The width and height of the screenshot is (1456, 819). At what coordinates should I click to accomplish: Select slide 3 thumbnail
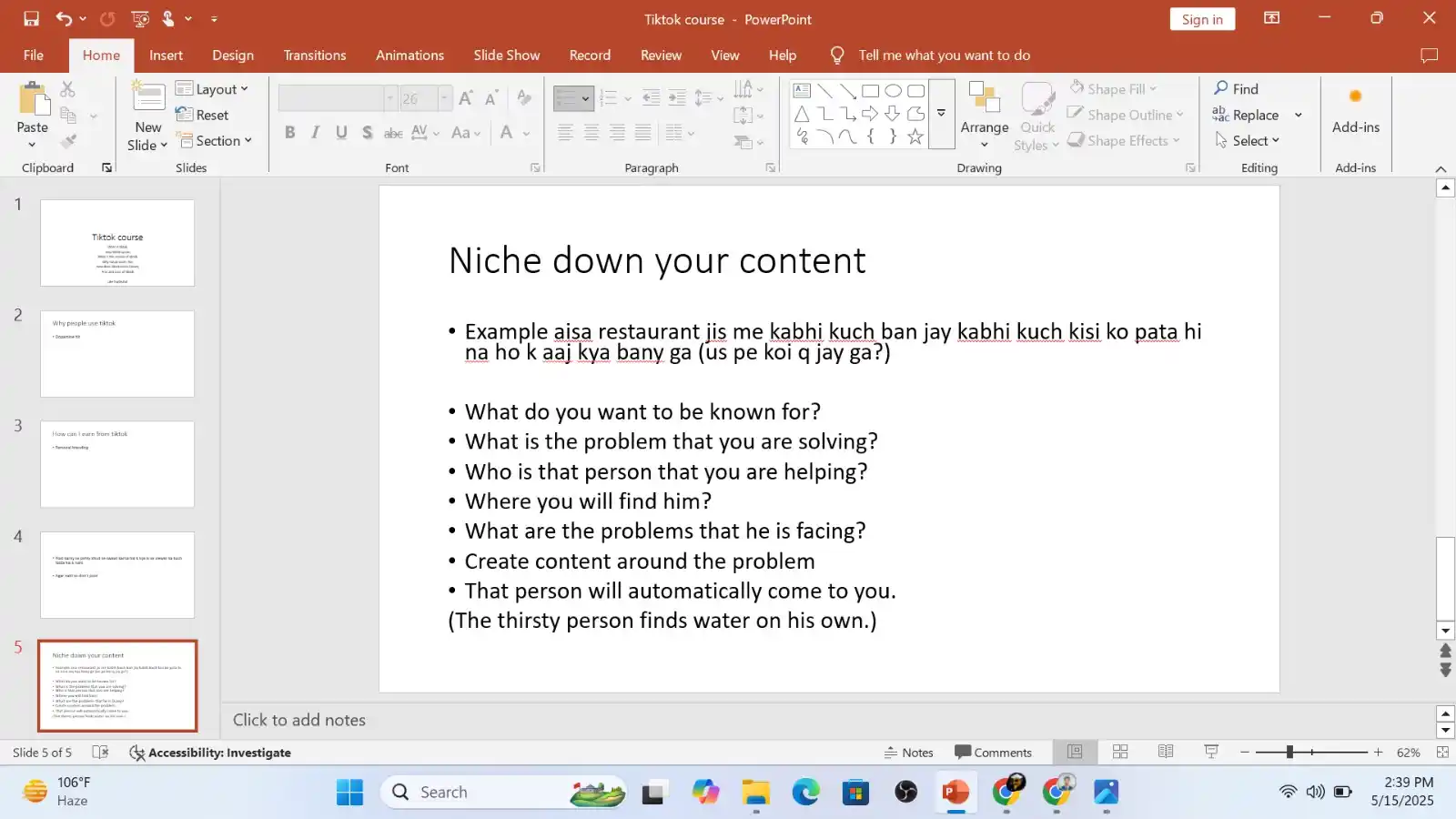point(117,464)
